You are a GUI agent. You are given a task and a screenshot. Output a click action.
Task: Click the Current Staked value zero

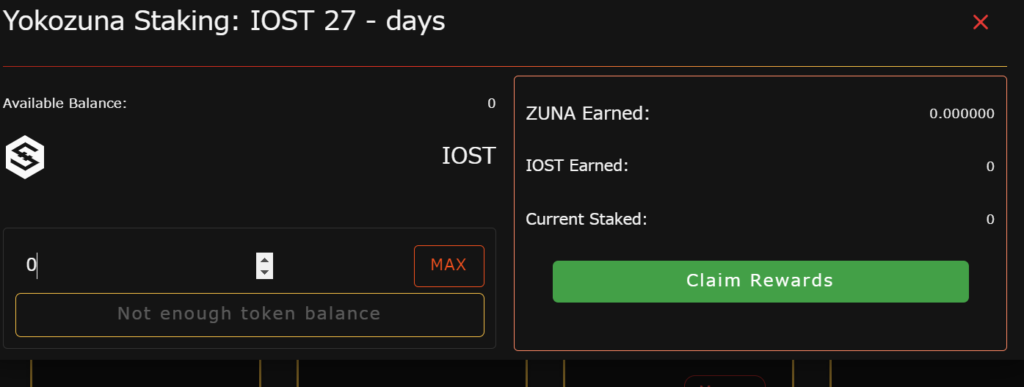990,220
